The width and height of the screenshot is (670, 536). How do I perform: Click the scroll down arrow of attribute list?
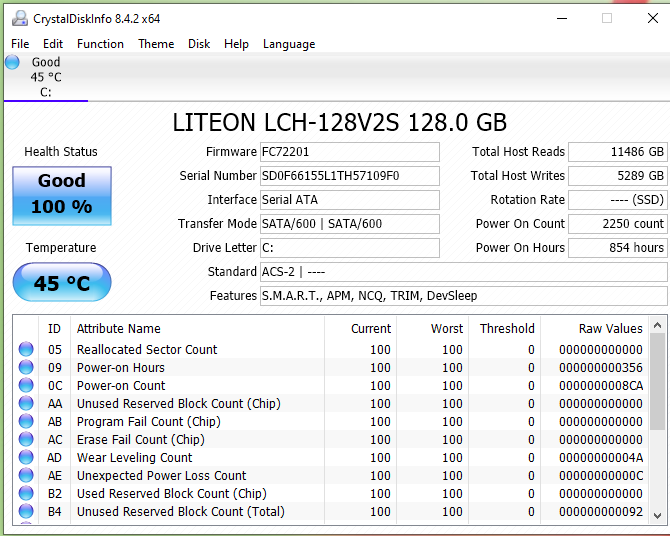[x=658, y=515]
